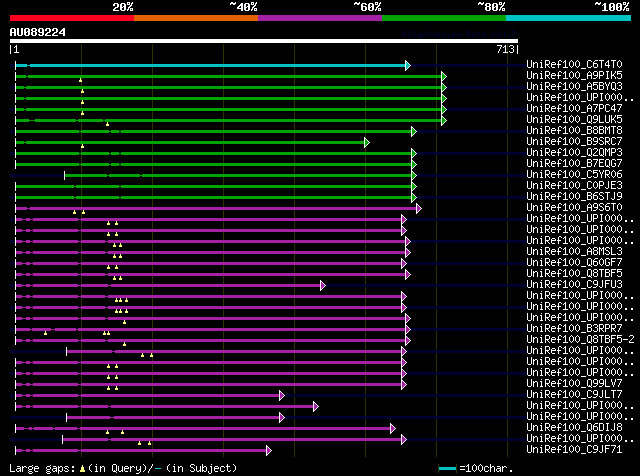Open the UniRef100_B3RPR7 hit label
Screen dimensions: 640x476
[574, 329]
